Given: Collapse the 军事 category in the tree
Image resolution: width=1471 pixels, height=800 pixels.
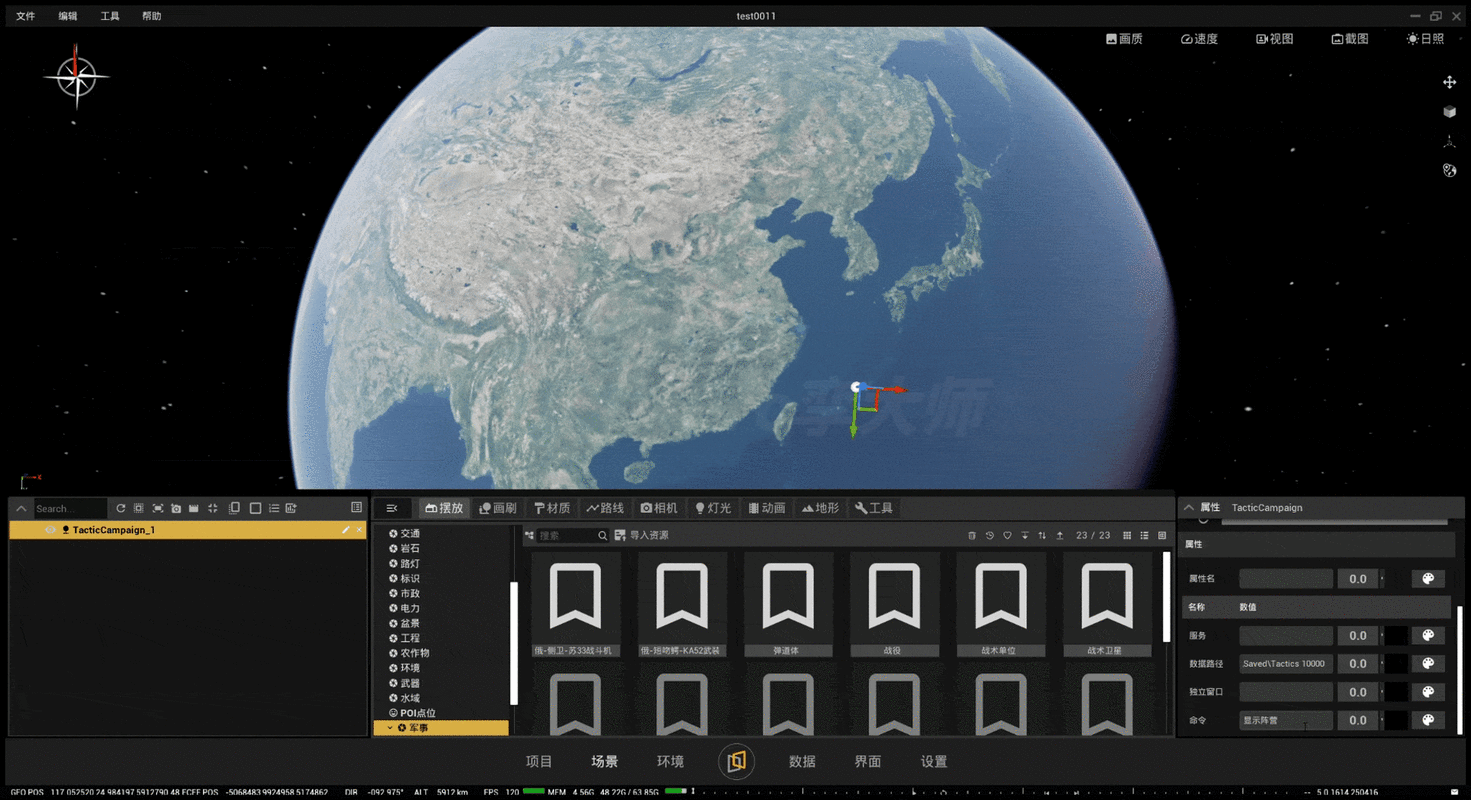Looking at the screenshot, I should [390, 728].
